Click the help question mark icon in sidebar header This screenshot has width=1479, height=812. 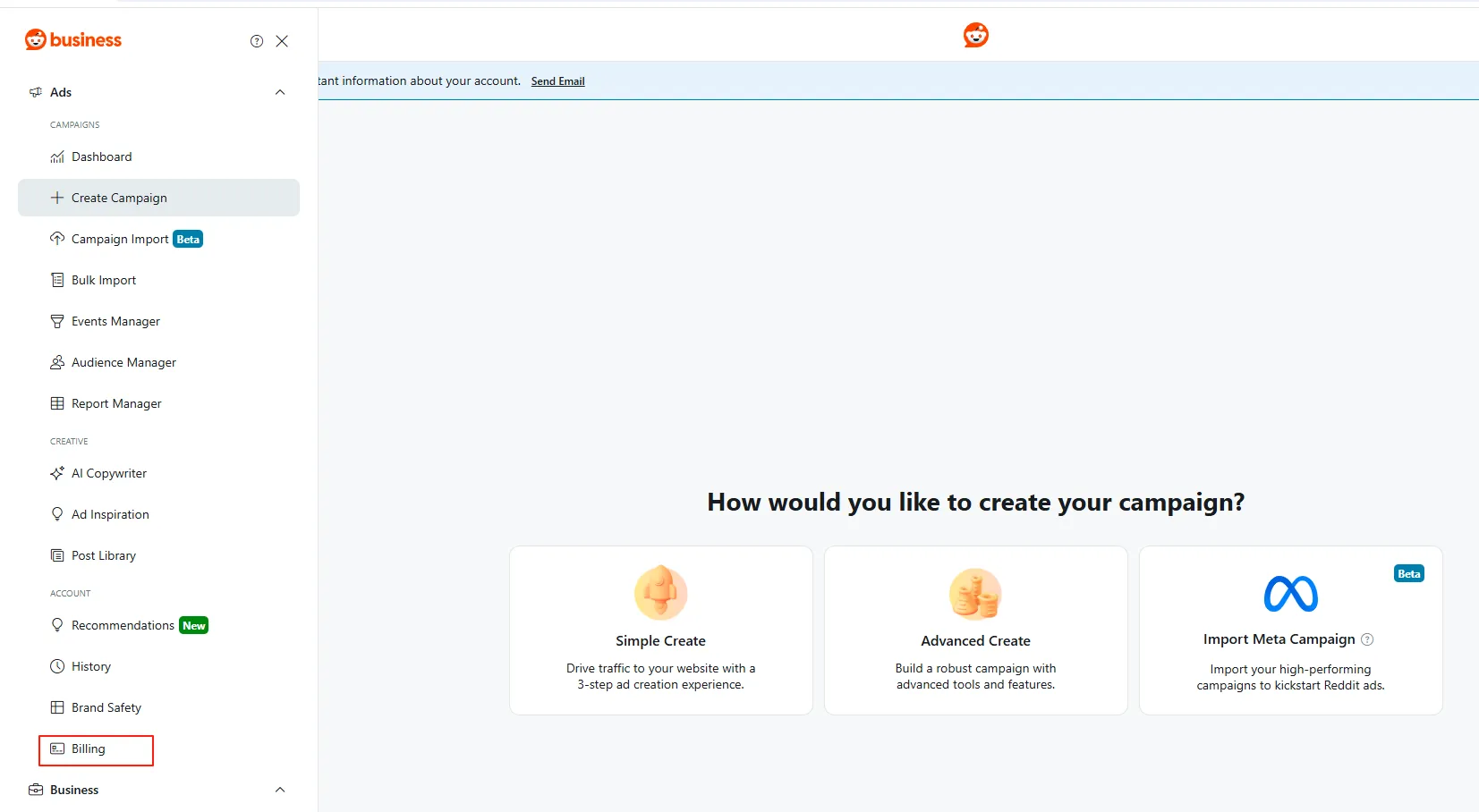(257, 41)
